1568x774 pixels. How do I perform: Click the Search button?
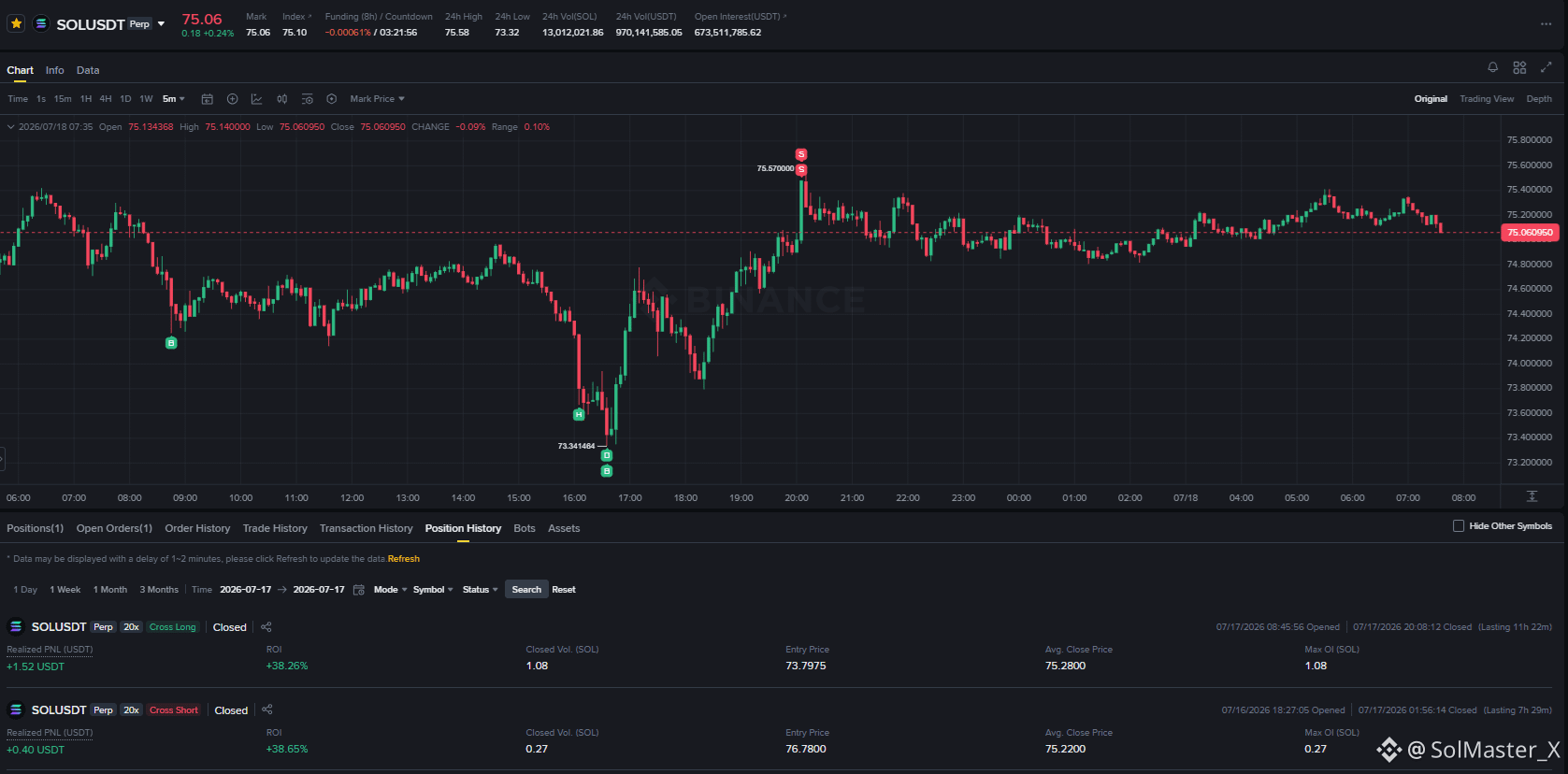(526, 590)
